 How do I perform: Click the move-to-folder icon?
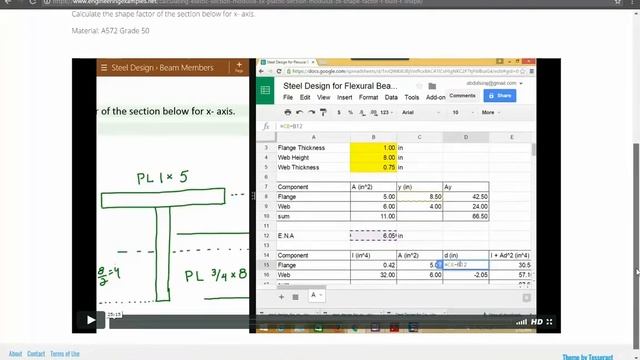pos(432,86)
